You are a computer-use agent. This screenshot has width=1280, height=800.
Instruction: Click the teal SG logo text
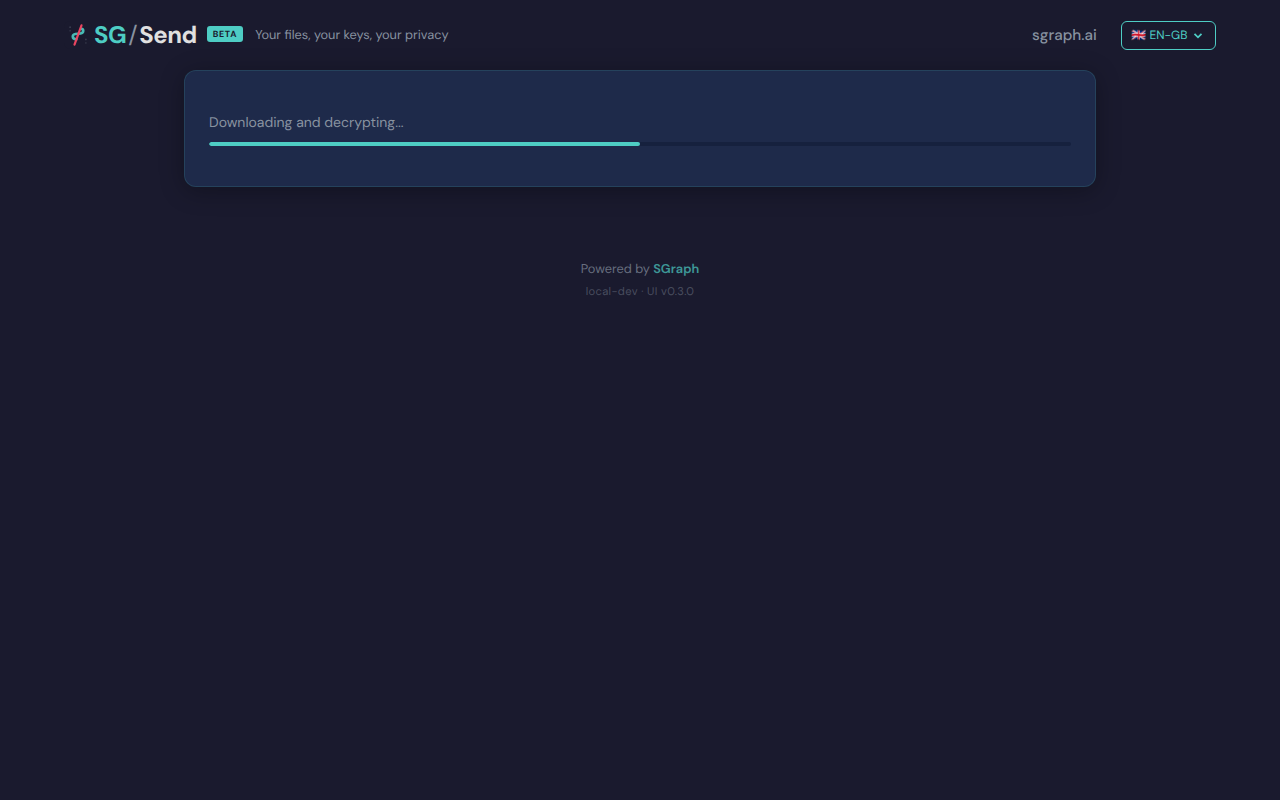coord(110,35)
